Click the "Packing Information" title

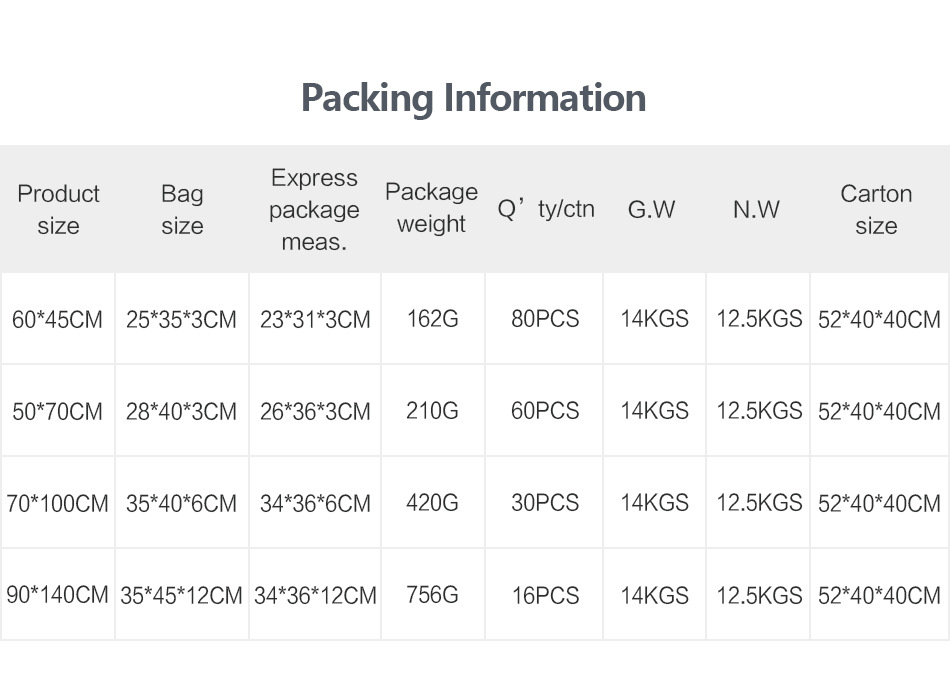click(473, 98)
